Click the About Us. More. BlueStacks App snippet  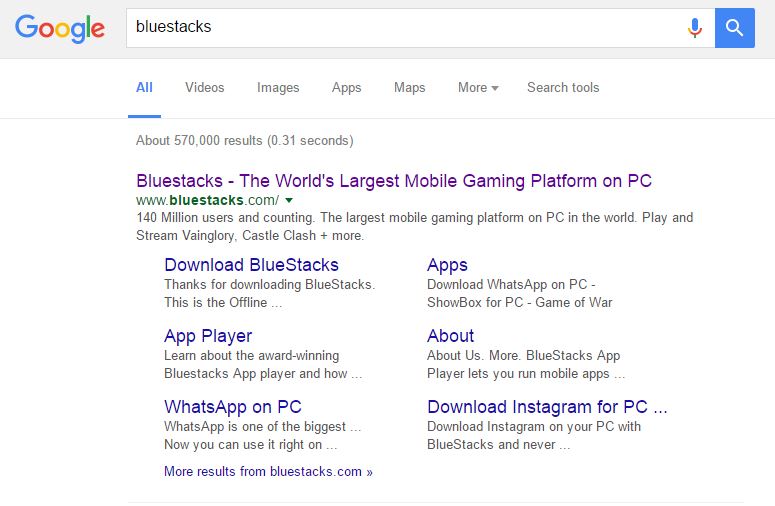(526, 365)
